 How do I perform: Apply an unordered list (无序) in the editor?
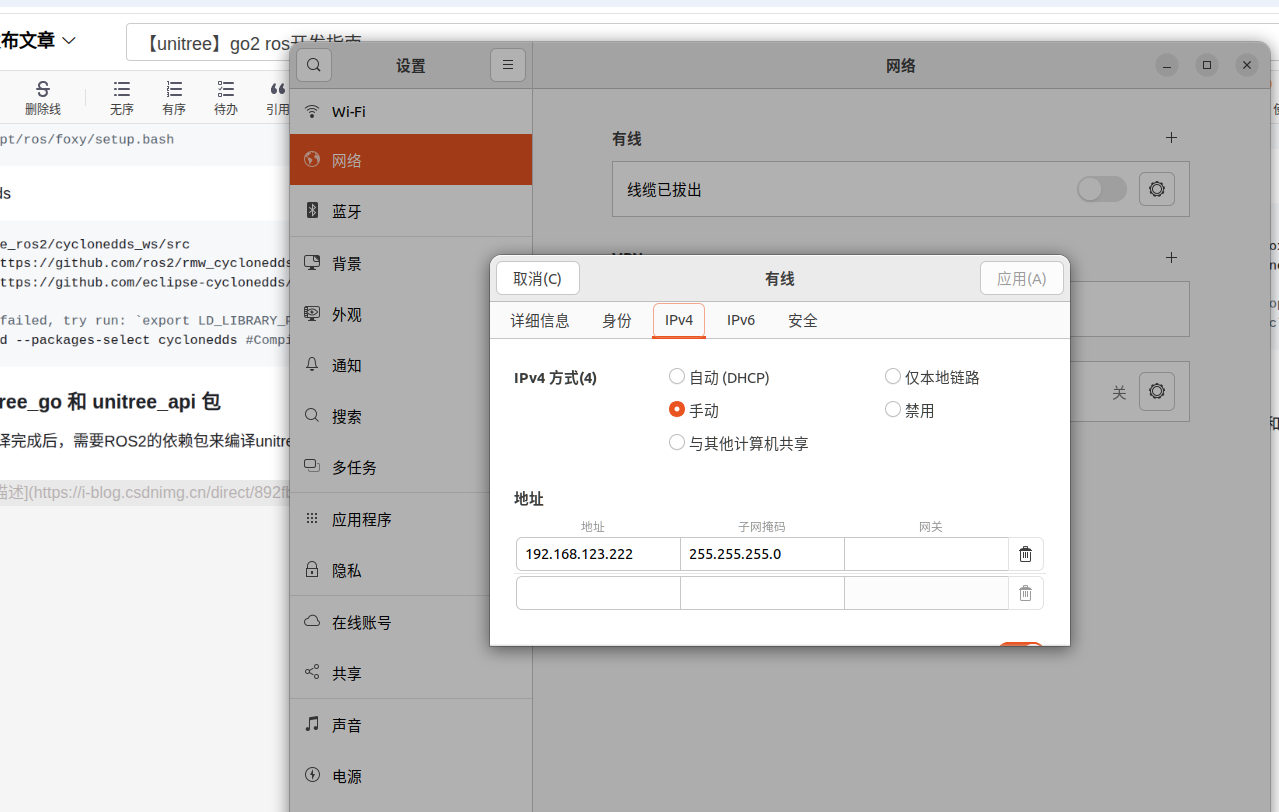[x=121, y=97]
